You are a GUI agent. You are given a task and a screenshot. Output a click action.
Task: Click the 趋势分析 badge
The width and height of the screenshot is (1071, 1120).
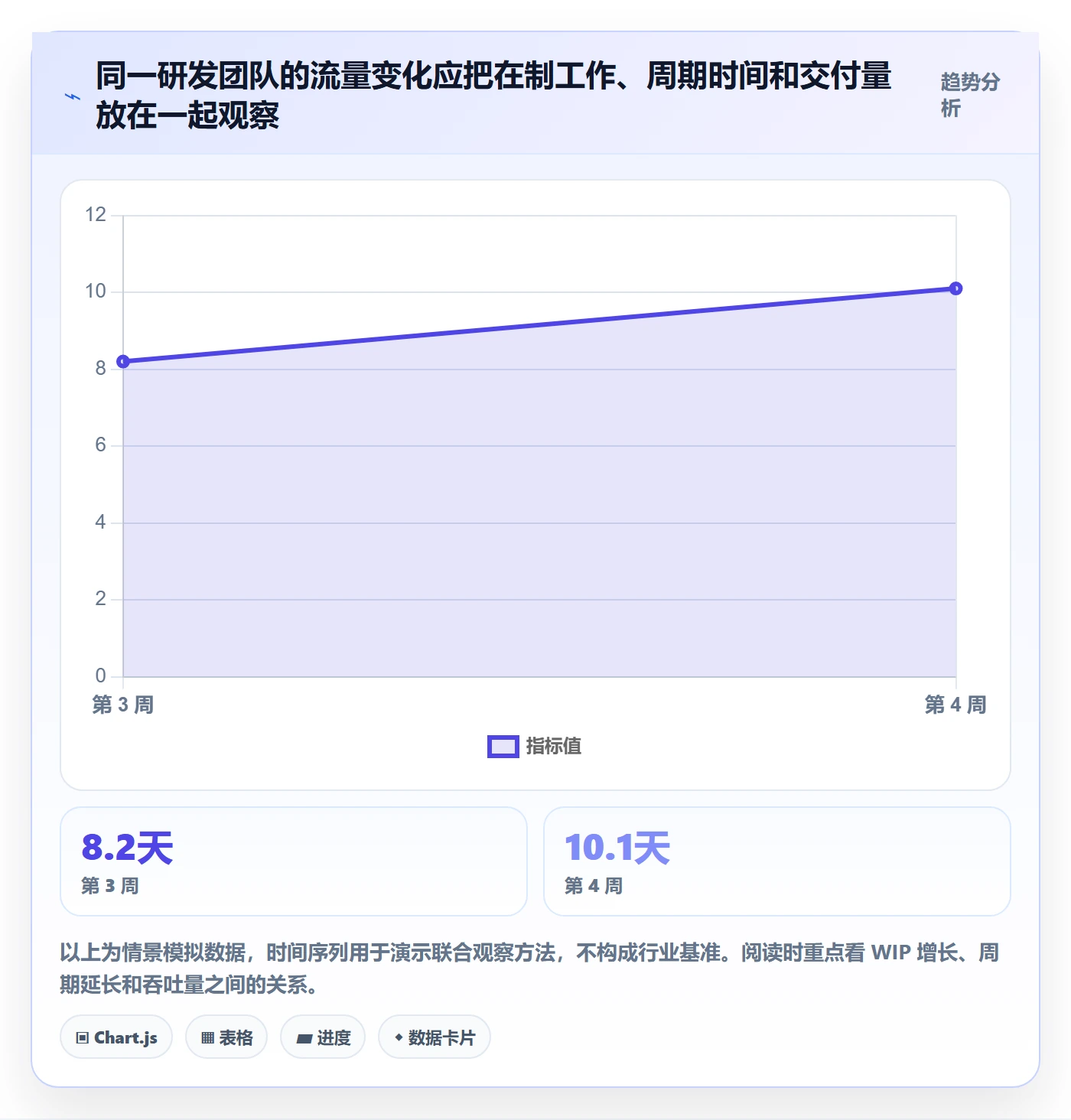pos(970,95)
